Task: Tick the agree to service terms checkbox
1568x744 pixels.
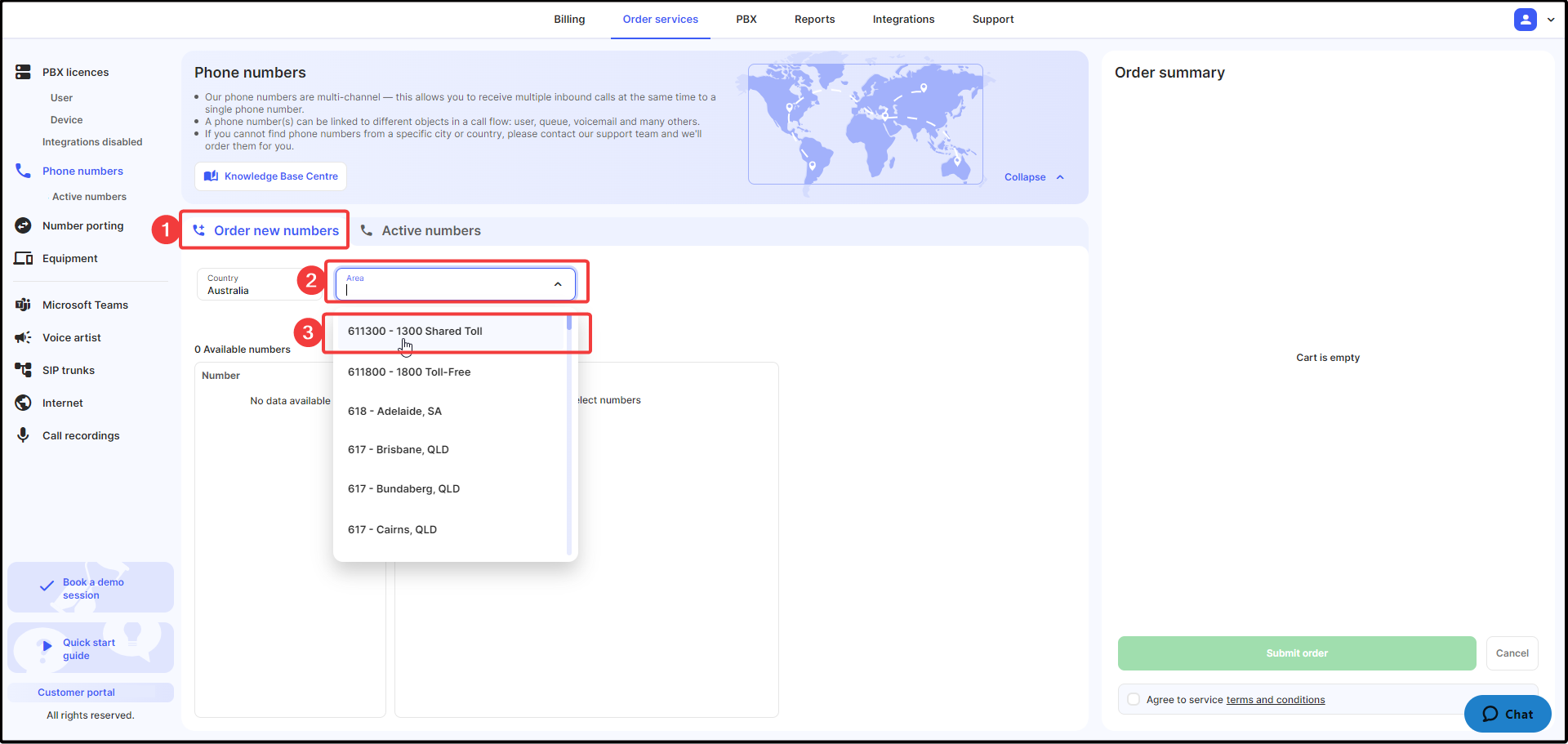Action: click(1134, 699)
